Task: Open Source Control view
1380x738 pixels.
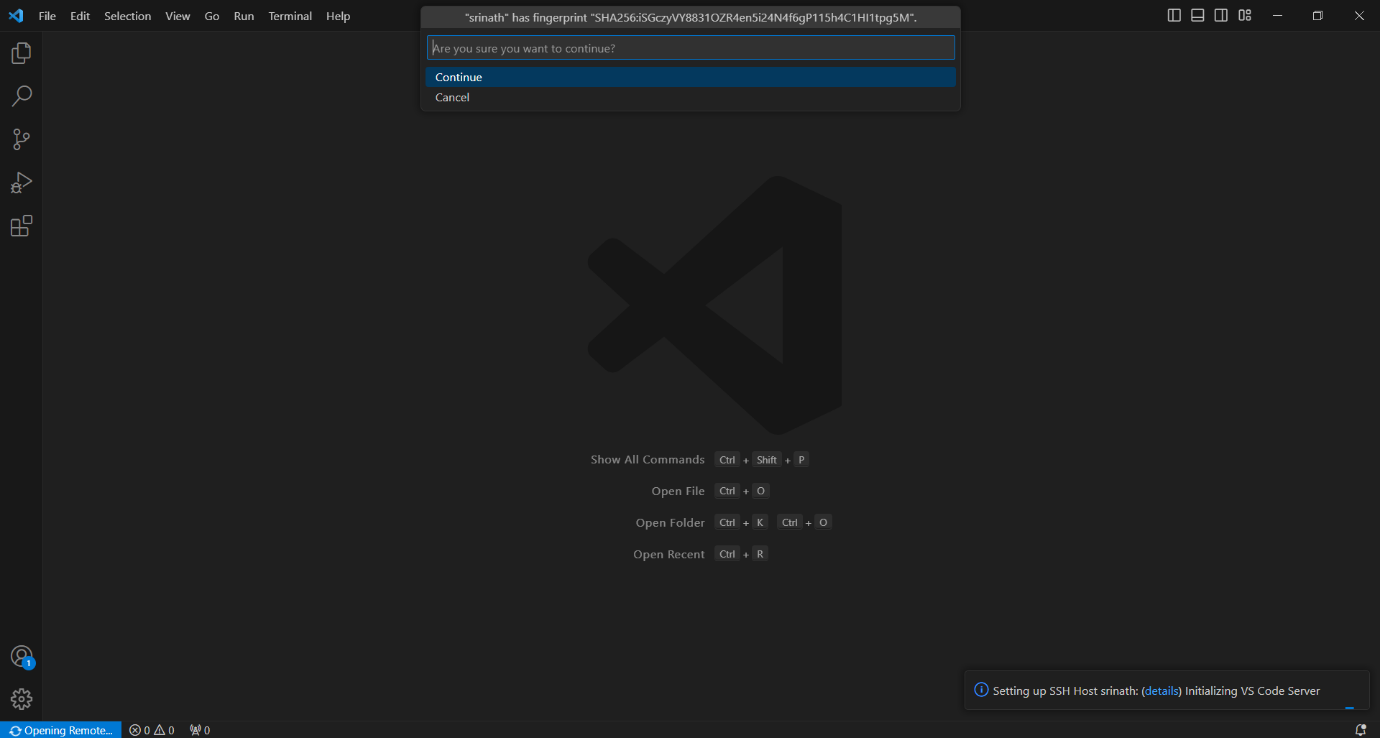Action: point(21,140)
